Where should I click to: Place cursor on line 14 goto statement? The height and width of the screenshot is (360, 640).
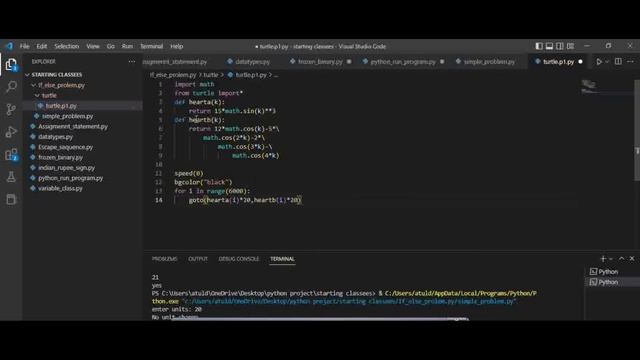(x=245, y=200)
